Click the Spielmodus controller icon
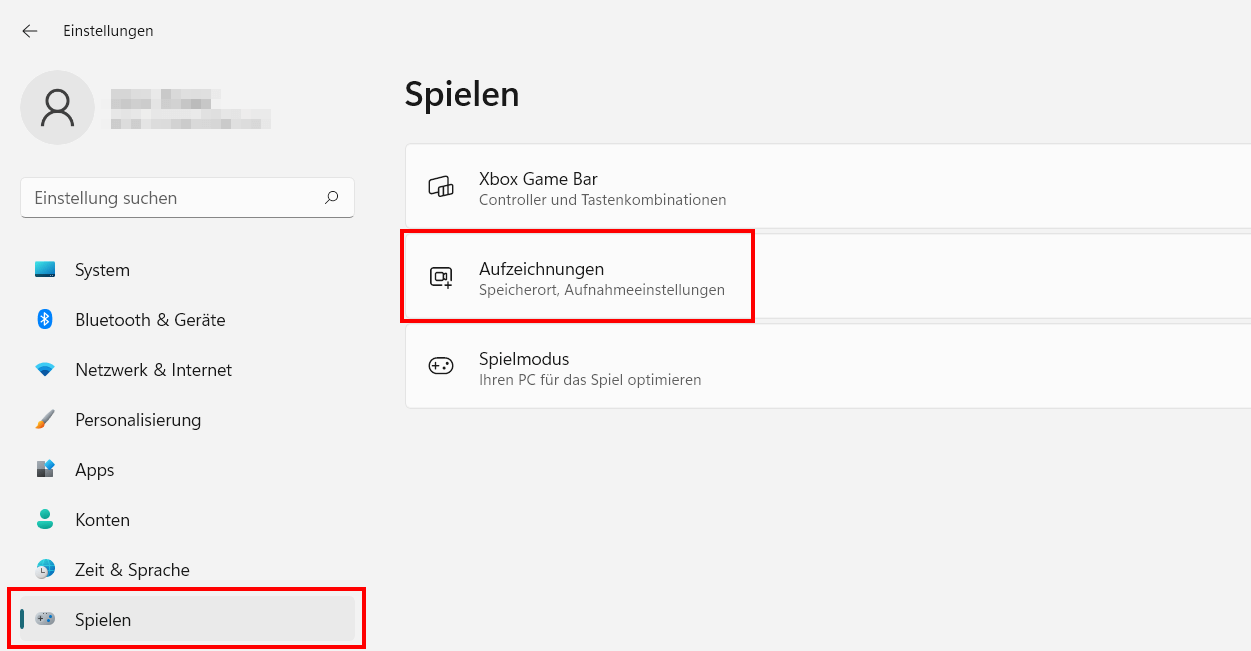Viewport: 1251px width, 651px height. tap(441, 367)
